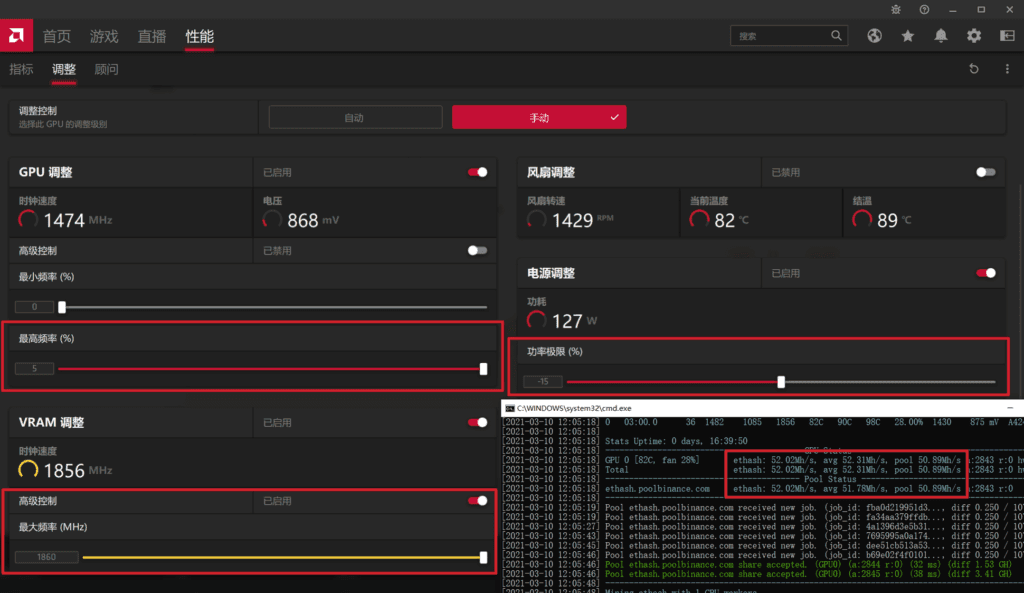Image resolution: width=1024 pixels, height=593 pixels.
Task: Click the search magnifier icon
Action: pyautogui.click(x=836, y=35)
